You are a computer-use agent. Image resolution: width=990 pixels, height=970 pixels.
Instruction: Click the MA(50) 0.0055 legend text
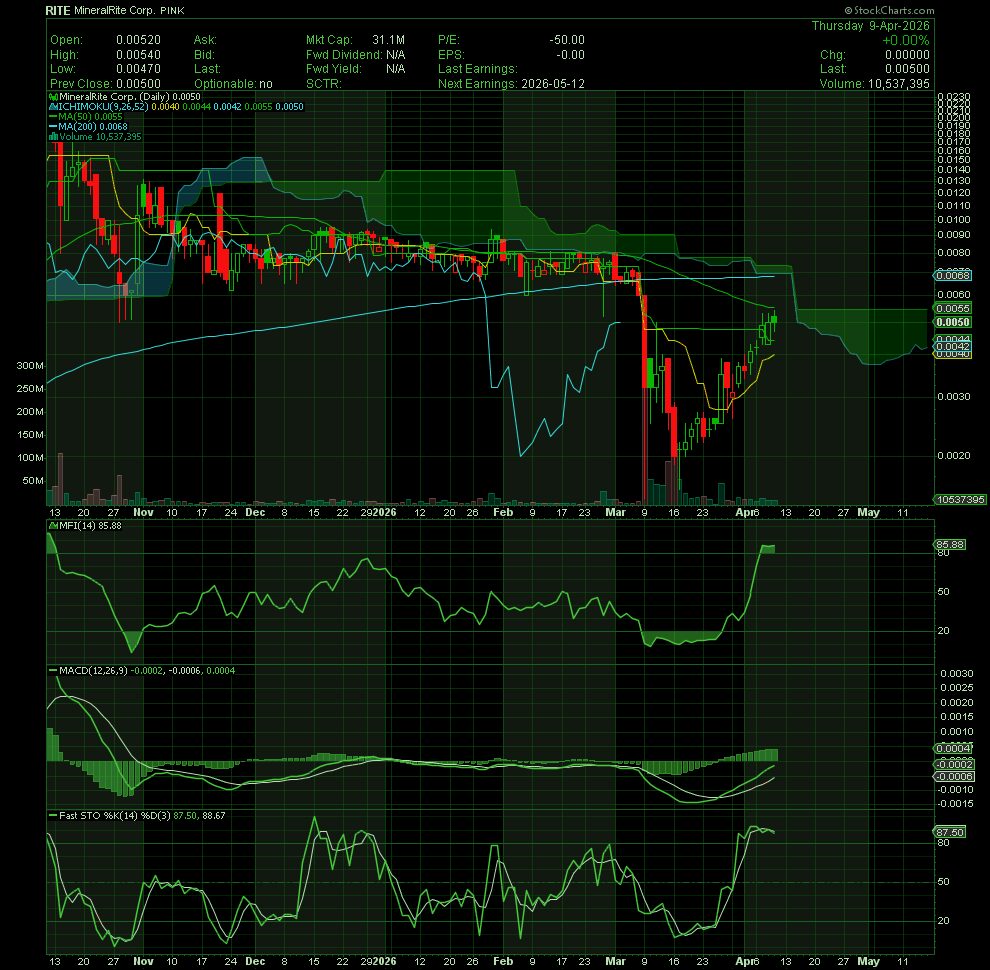[x=90, y=117]
